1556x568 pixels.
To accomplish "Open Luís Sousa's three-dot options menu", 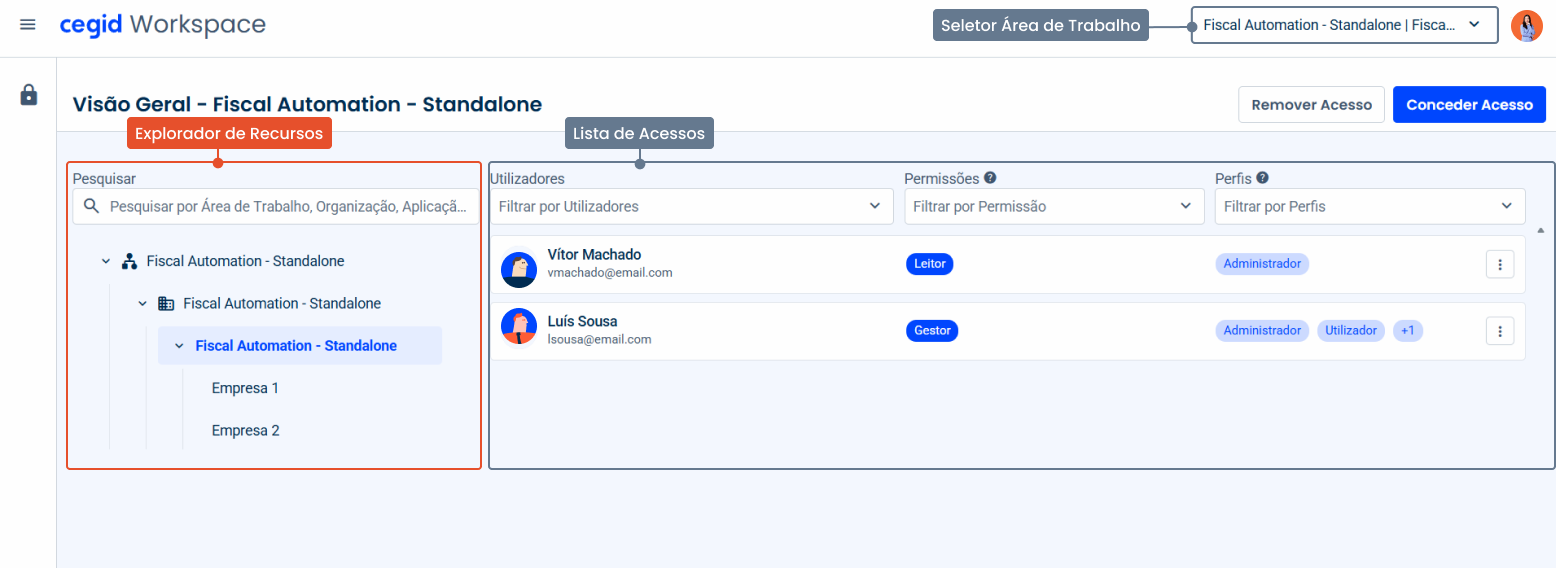I will [1499, 331].
